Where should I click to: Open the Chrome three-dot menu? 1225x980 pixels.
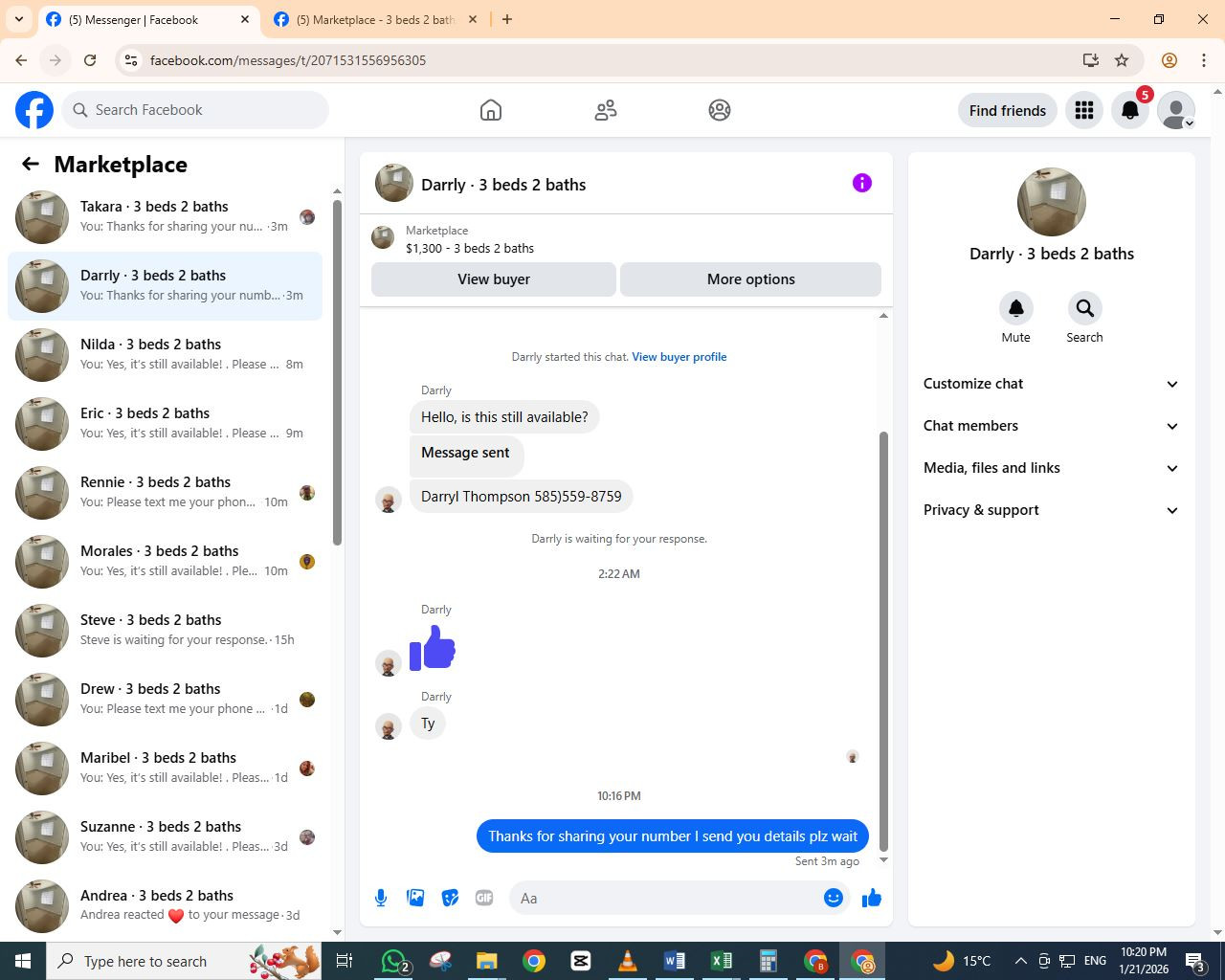pyautogui.click(x=1204, y=60)
